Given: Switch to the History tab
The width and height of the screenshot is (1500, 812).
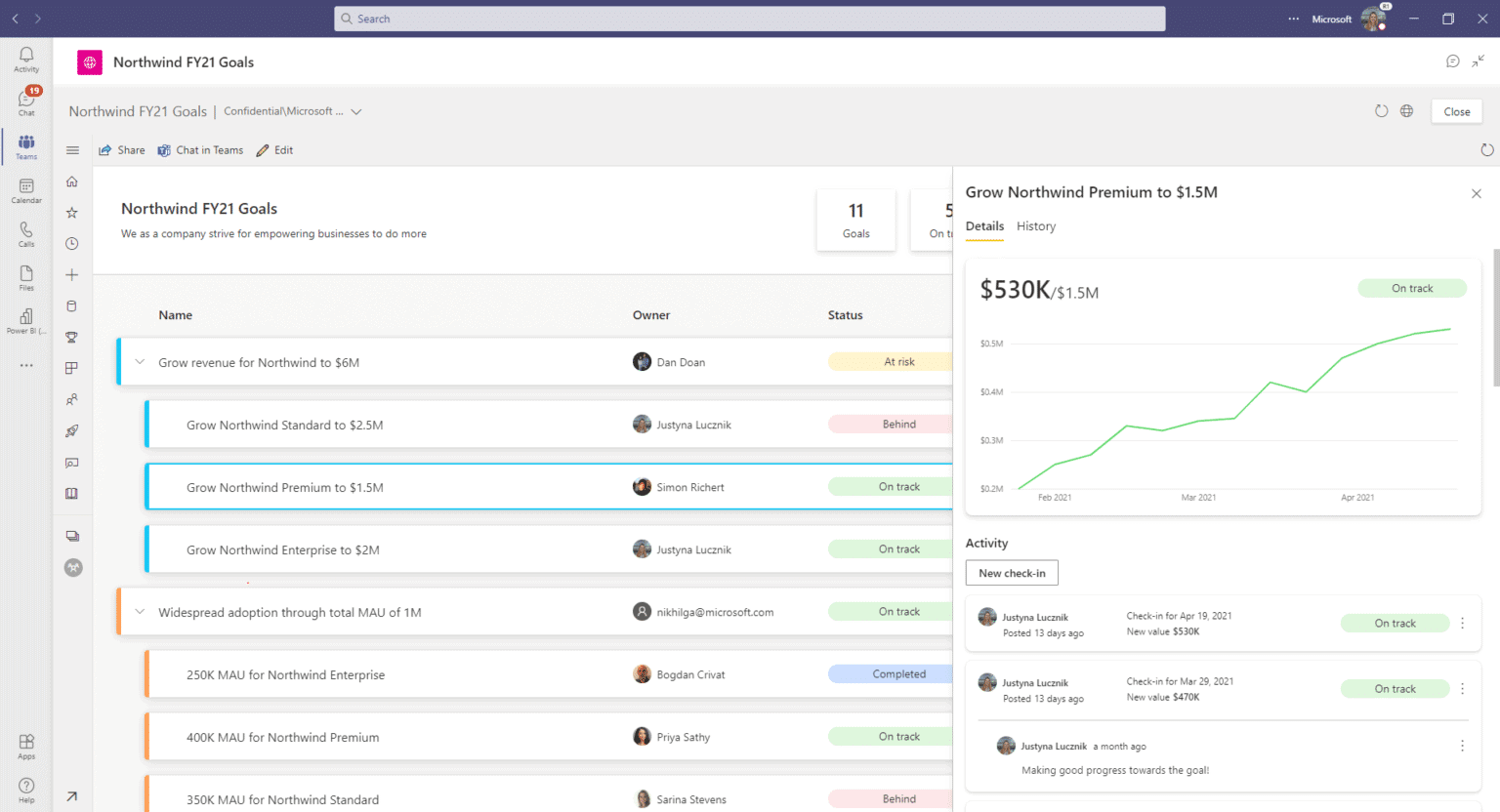Looking at the screenshot, I should click(x=1035, y=225).
